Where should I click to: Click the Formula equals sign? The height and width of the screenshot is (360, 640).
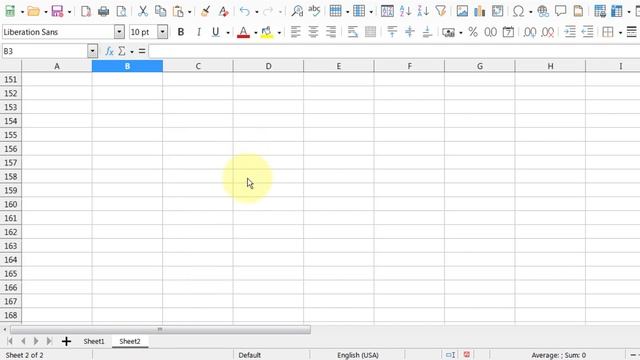point(142,51)
